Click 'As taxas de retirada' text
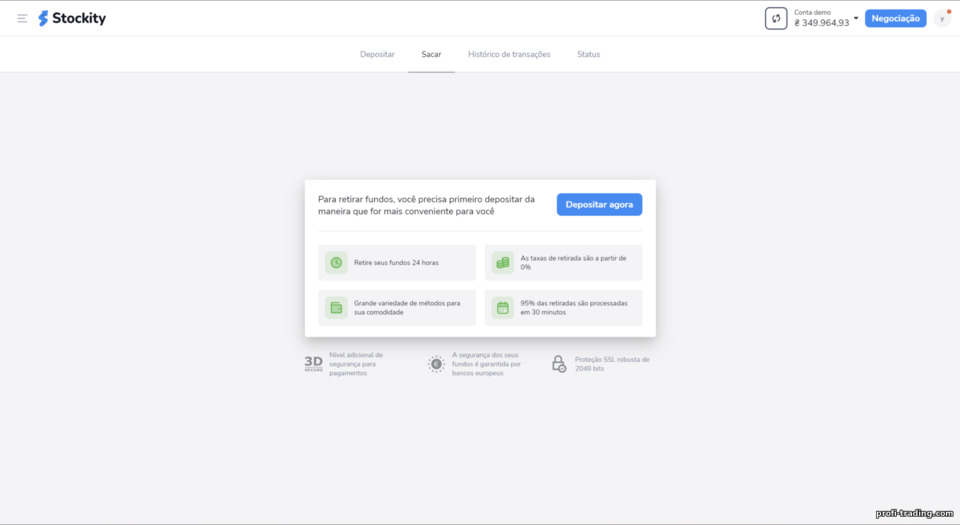The image size is (960, 525). pos(573,262)
